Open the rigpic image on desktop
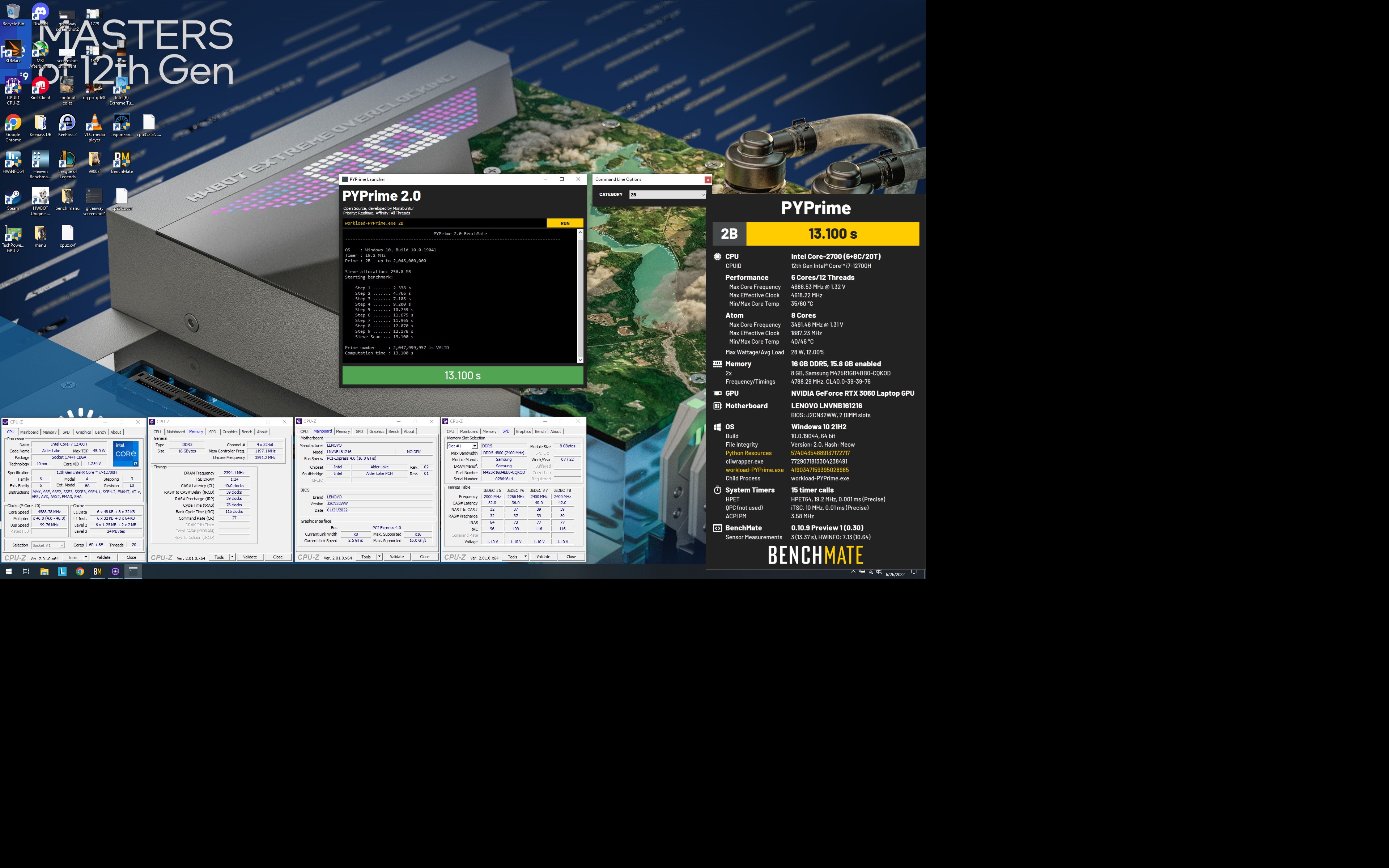The image size is (1389, 868). 121,52
